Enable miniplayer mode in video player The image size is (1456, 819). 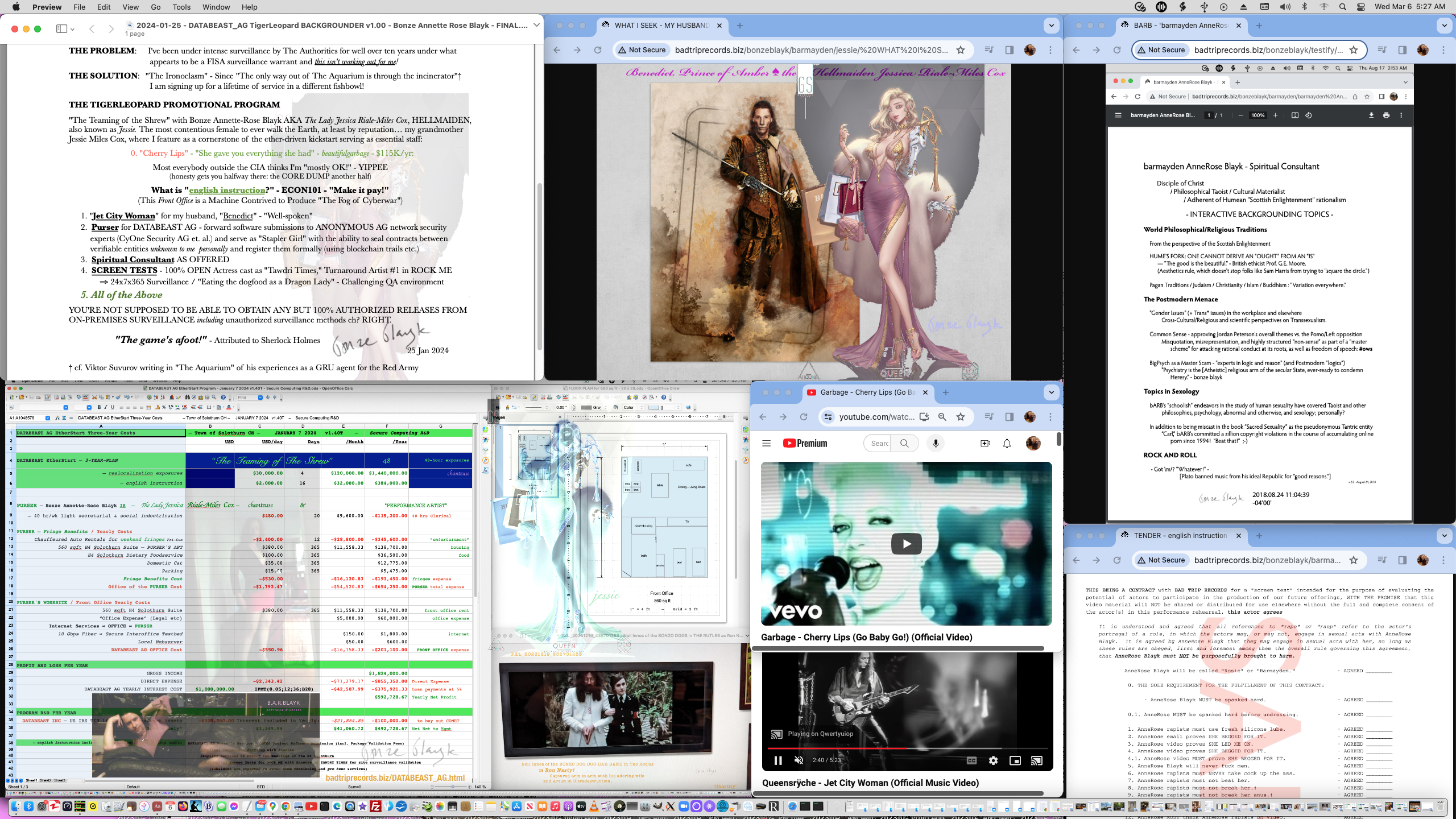1015,760
